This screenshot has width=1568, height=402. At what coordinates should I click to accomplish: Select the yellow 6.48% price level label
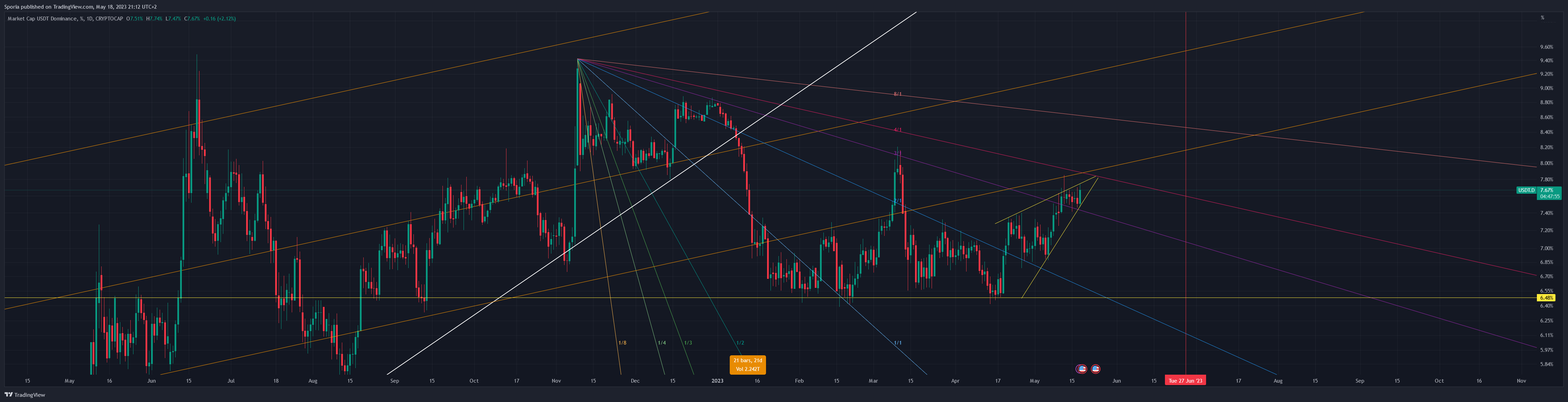tap(1546, 298)
